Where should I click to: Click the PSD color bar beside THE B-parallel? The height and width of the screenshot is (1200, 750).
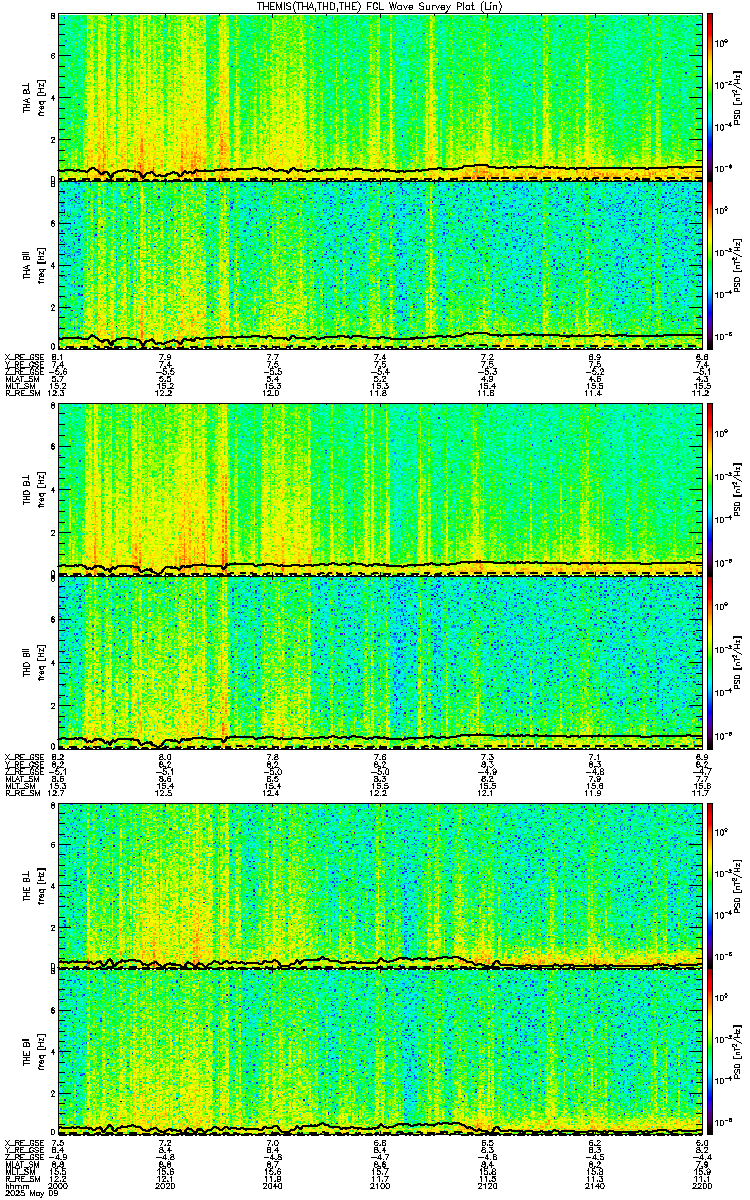[x=710, y=1053]
